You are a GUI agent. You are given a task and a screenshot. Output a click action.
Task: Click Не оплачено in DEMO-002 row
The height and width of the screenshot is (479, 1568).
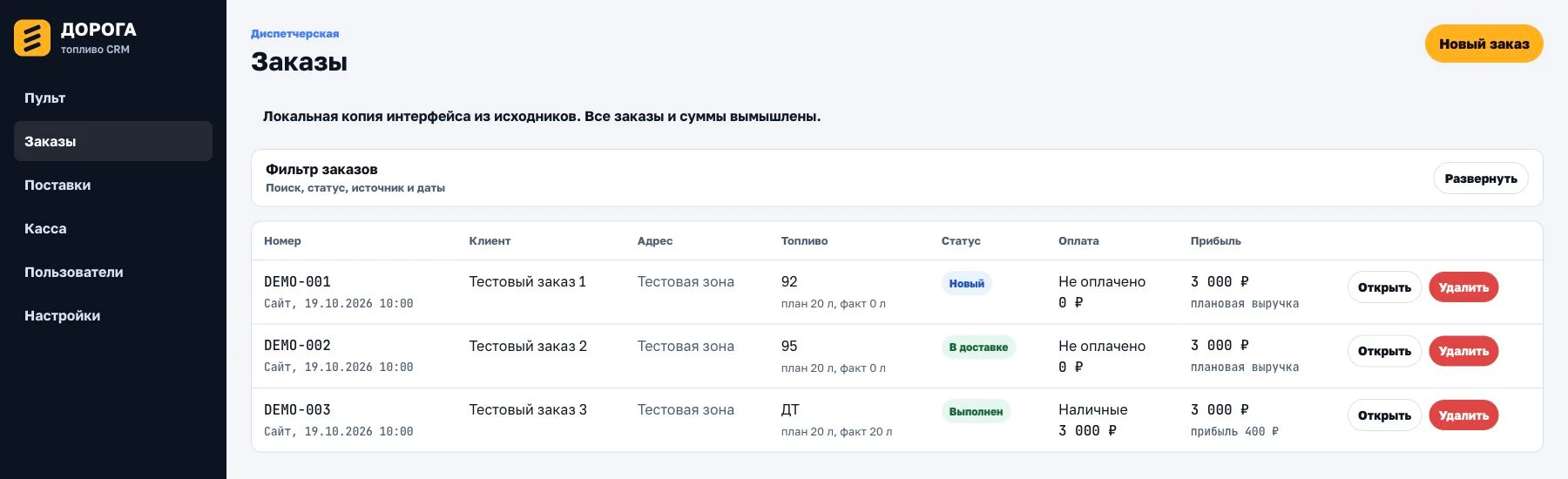coord(1102,346)
